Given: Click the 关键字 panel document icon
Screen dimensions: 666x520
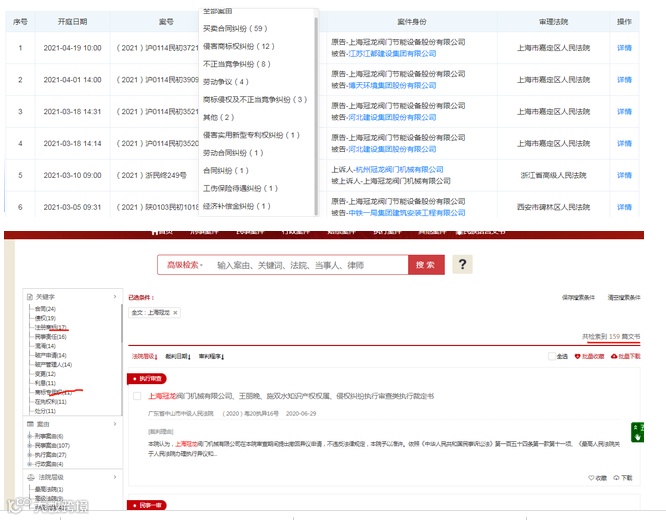Looking at the screenshot, I should [x=30, y=297].
